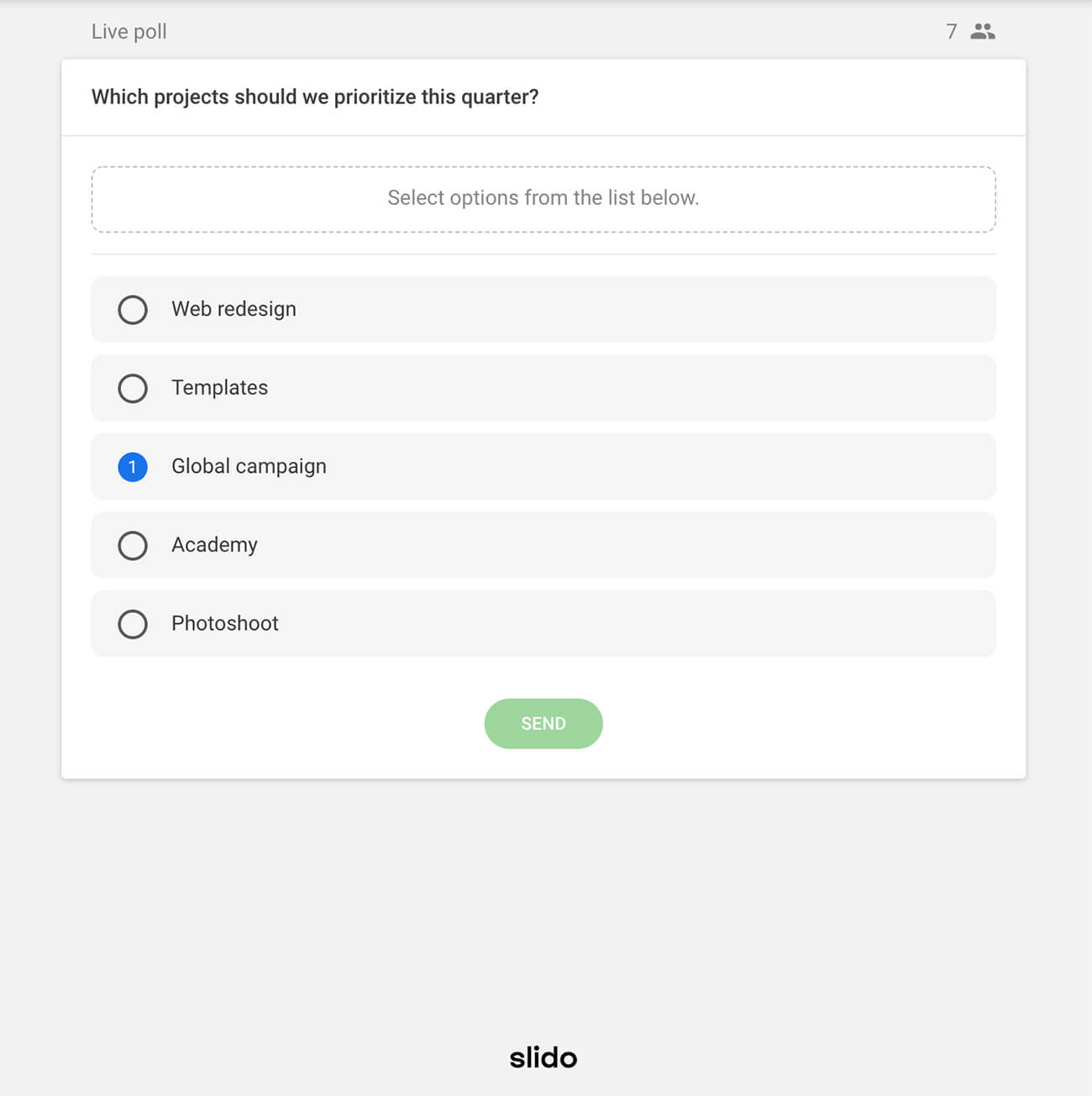Click the Live poll header label
Image resolution: width=1092 pixels, height=1096 pixels.
(129, 32)
